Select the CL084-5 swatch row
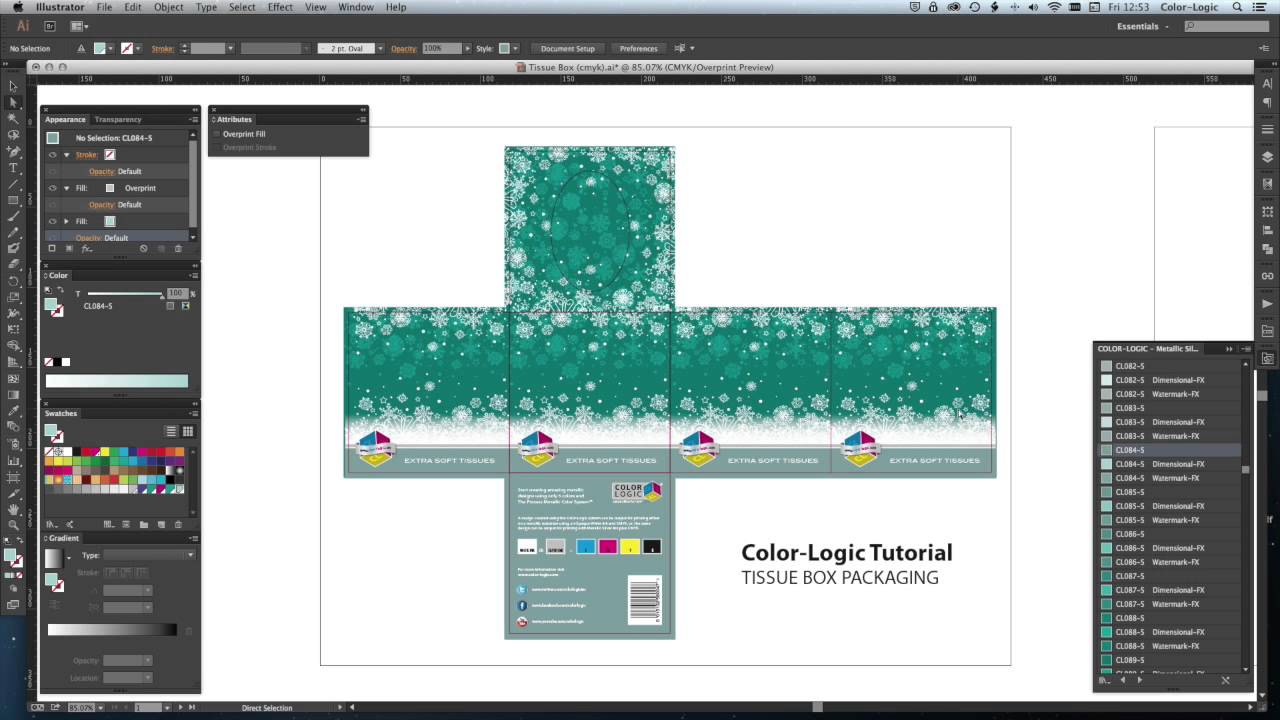1280x720 pixels. (1170, 450)
